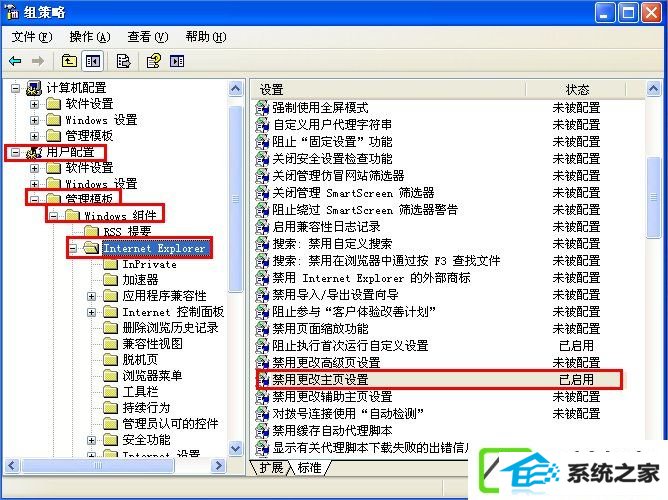Click the last toolbar icon after Help
The height and width of the screenshot is (500, 668).
(x=177, y=61)
